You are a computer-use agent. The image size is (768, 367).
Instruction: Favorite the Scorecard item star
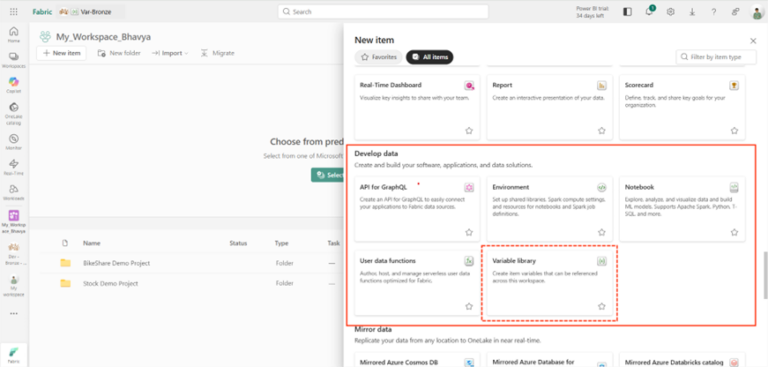click(734, 131)
